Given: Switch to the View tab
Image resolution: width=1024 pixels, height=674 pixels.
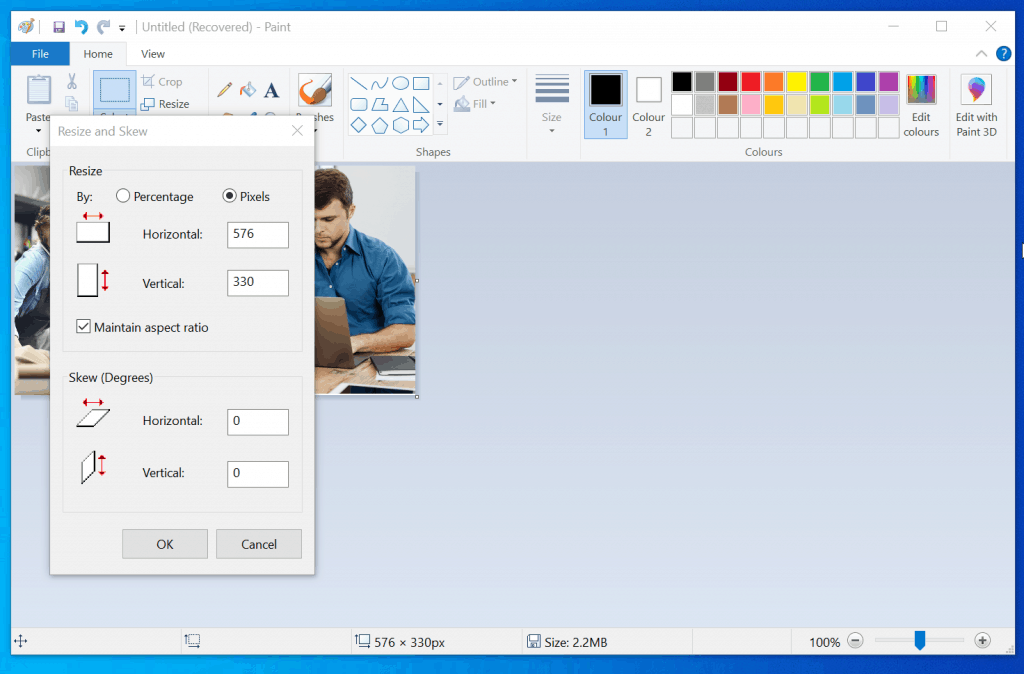Looking at the screenshot, I should [152, 53].
